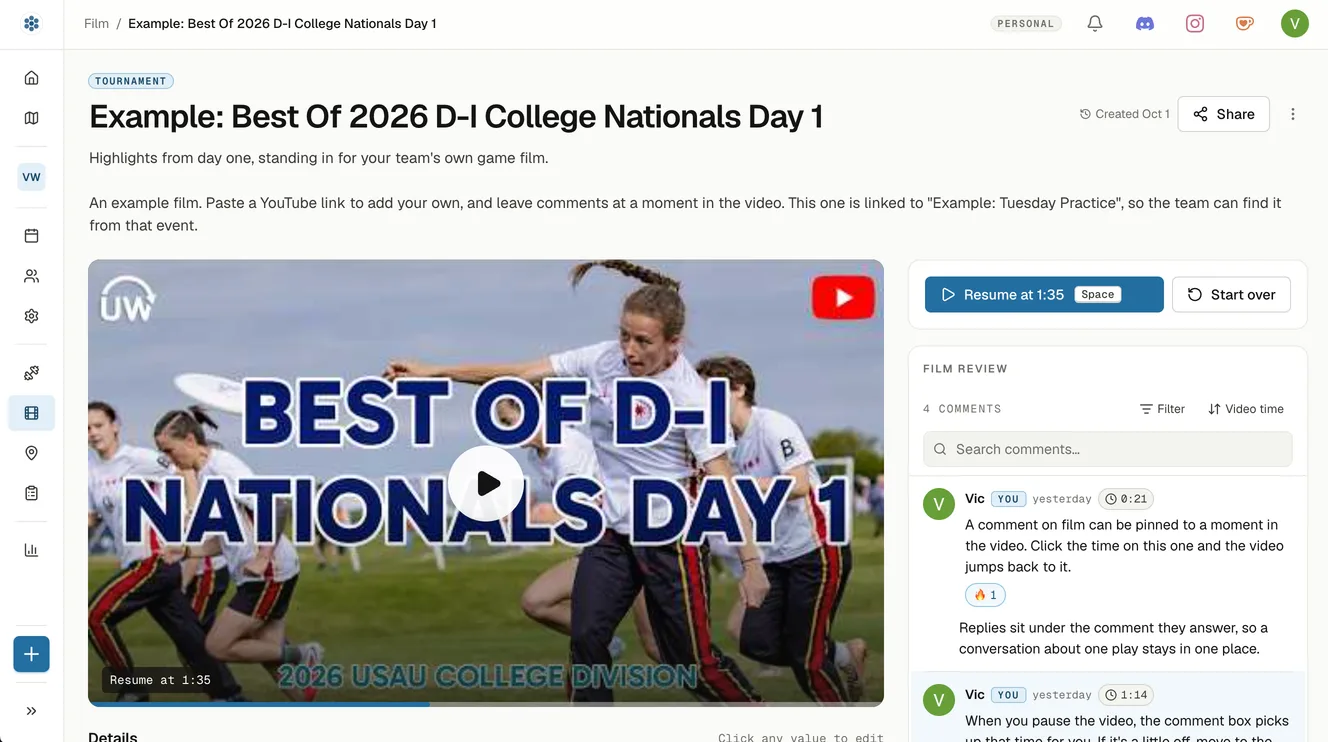Open the icon above the film icon
The width and height of the screenshot is (1328, 742).
(31, 373)
